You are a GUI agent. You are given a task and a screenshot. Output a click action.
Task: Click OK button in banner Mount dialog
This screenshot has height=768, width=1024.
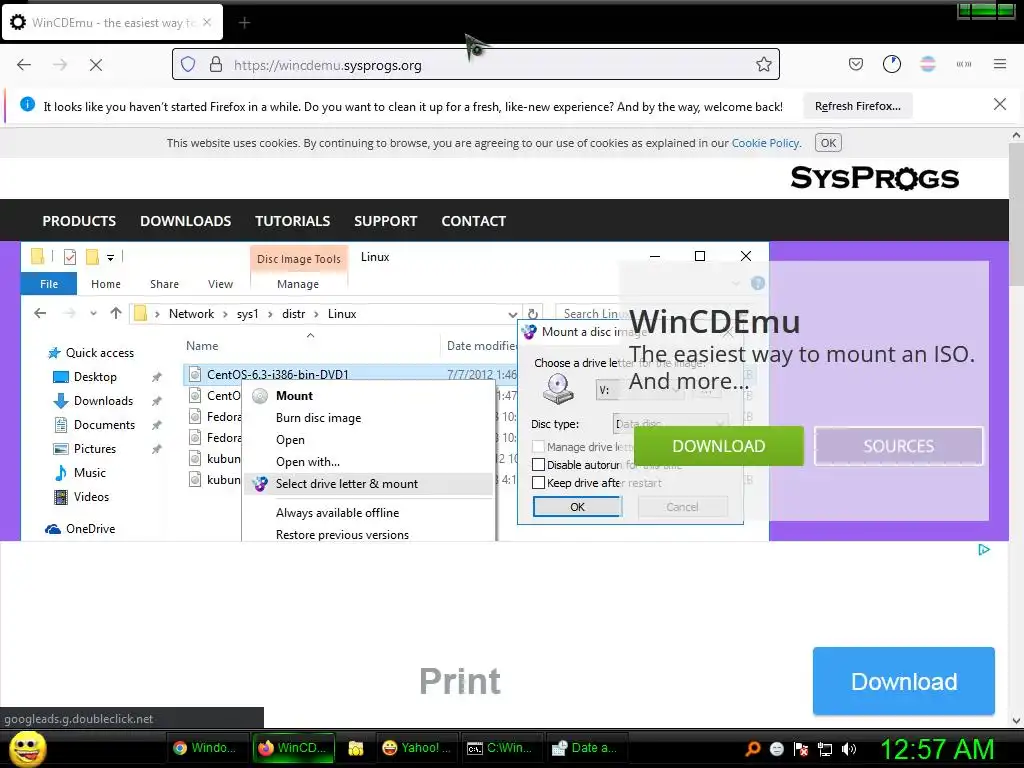coord(577,507)
